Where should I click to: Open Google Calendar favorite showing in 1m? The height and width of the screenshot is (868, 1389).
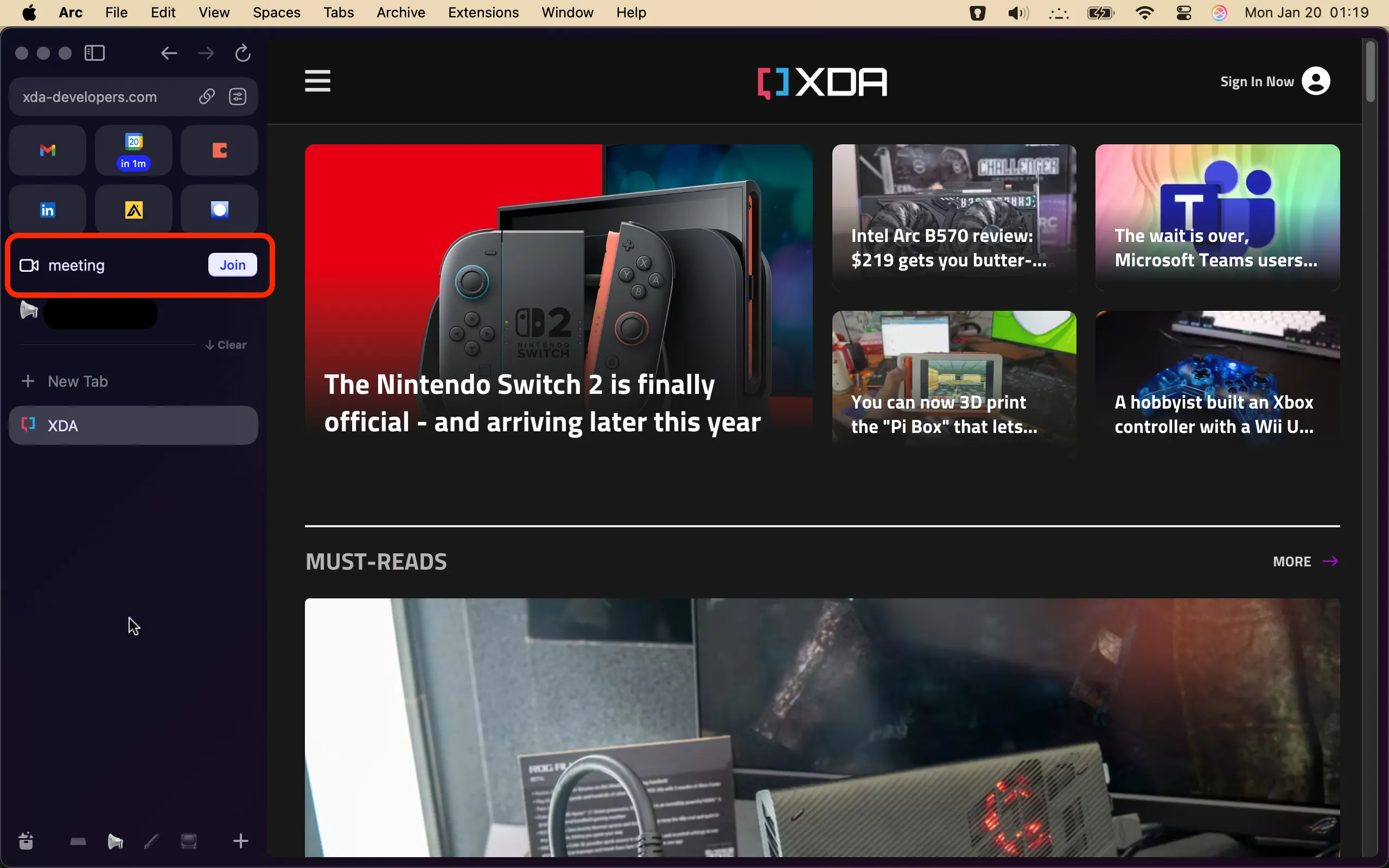pyautogui.click(x=133, y=150)
